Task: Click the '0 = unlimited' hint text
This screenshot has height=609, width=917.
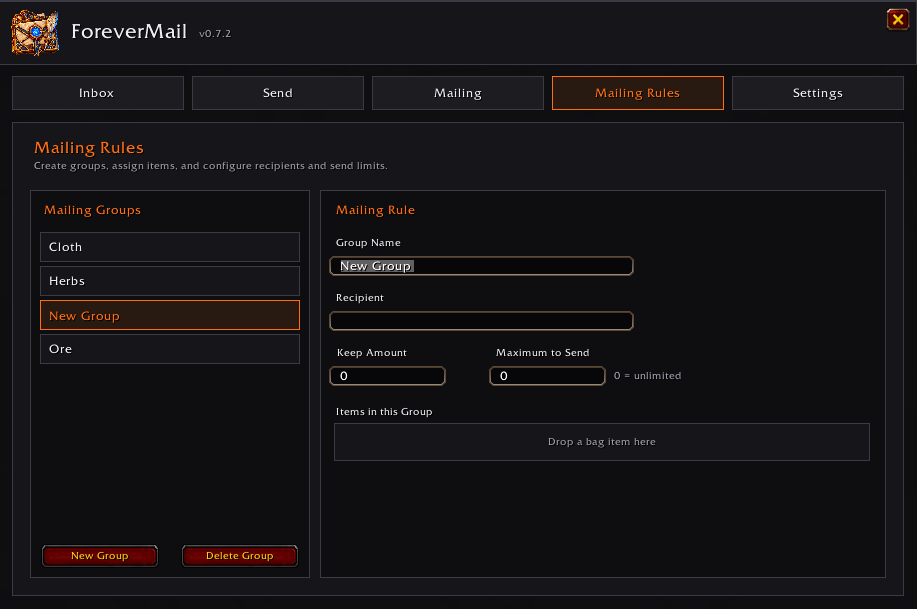Action: [647, 376]
